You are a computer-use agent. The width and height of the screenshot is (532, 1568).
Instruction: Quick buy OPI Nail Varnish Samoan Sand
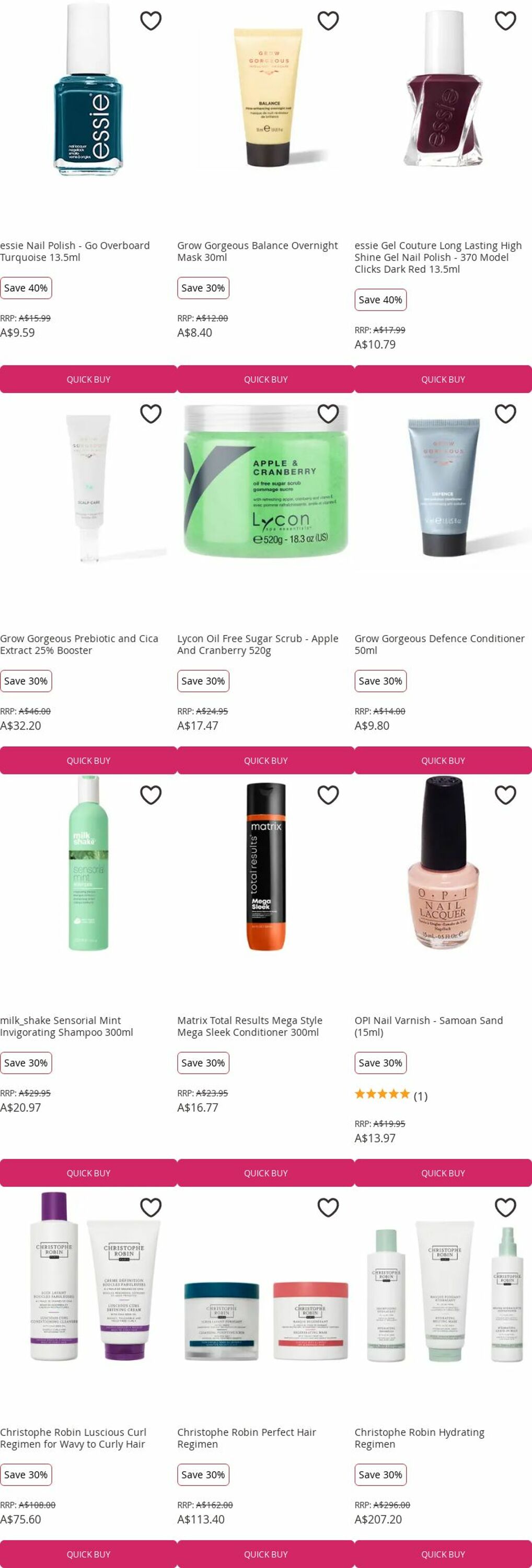pyautogui.click(x=443, y=1173)
